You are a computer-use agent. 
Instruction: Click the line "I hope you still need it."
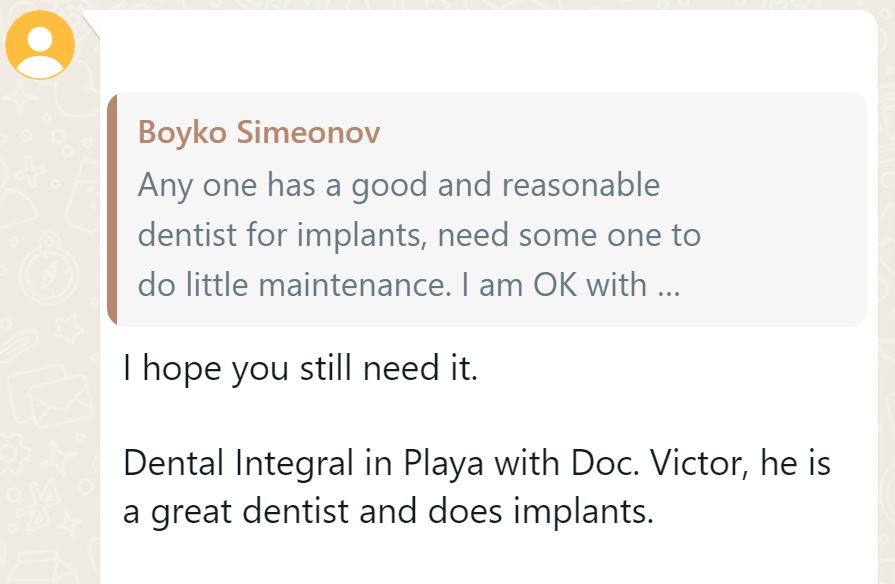[301, 368]
